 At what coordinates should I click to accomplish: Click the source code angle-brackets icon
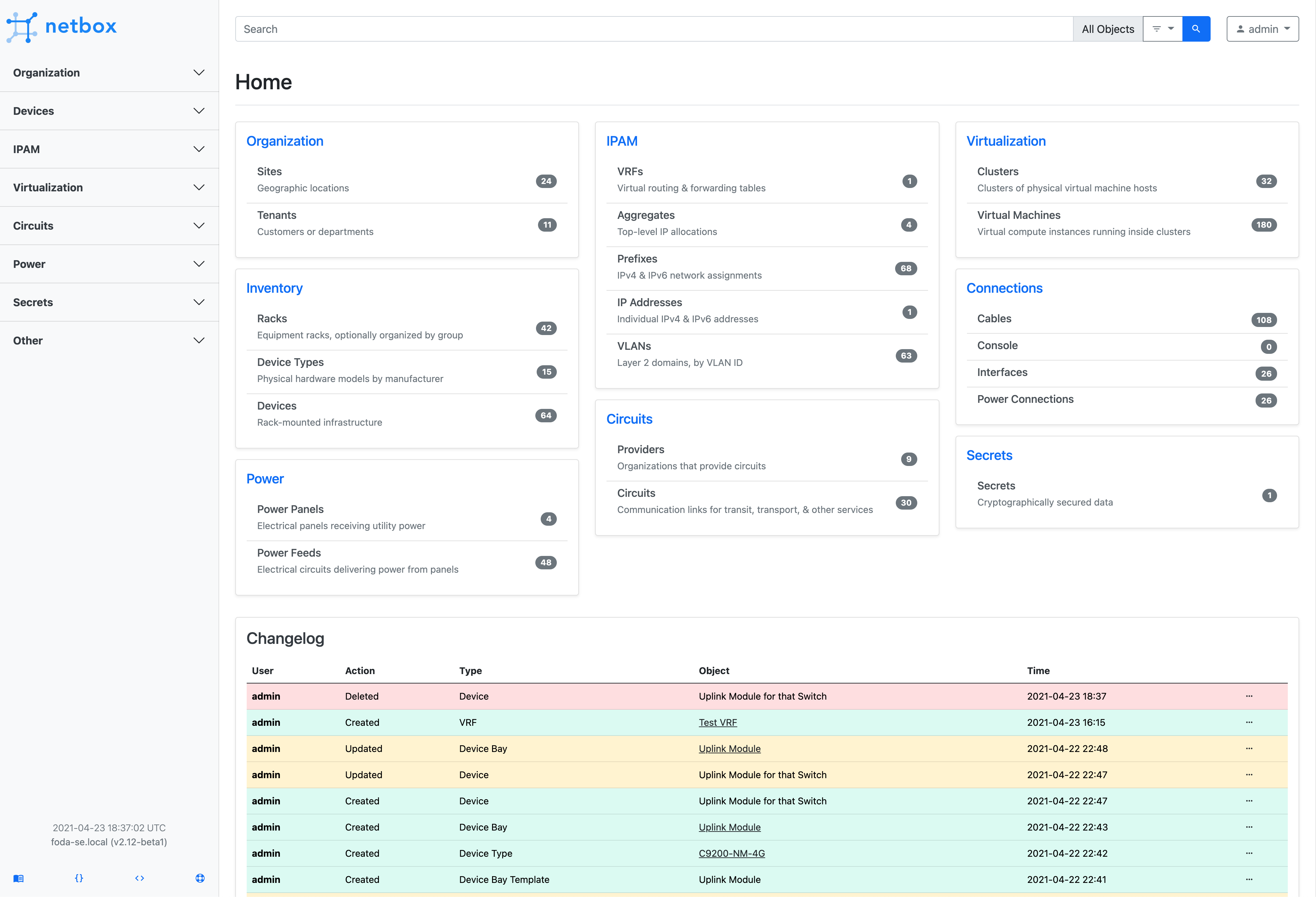pyautogui.click(x=139, y=878)
